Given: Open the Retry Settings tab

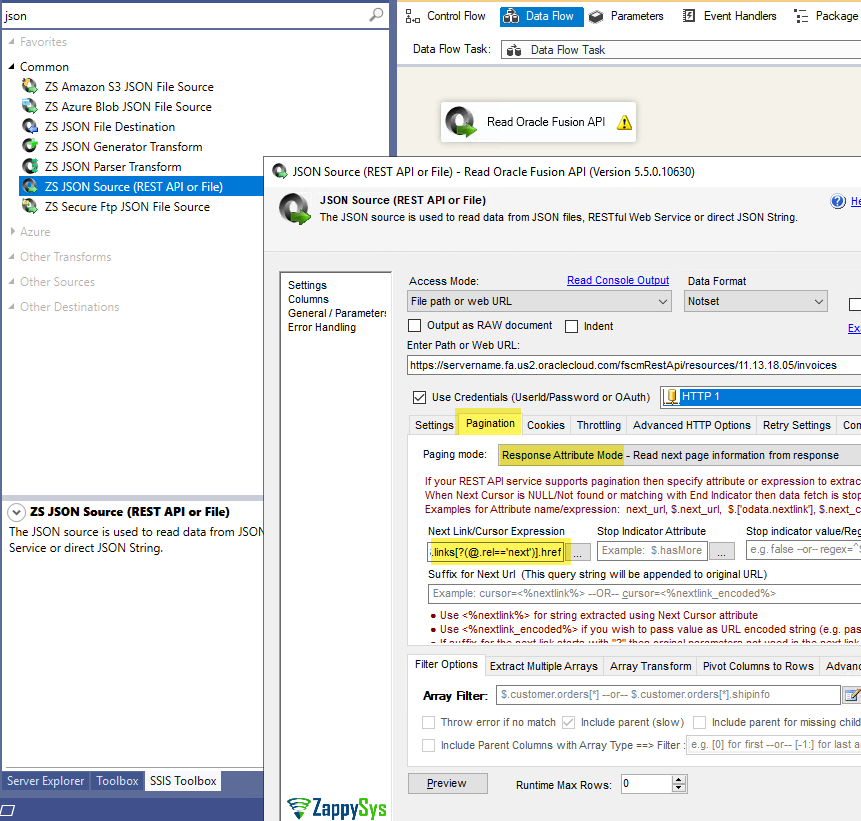Looking at the screenshot, I should (x=796, y=425).
